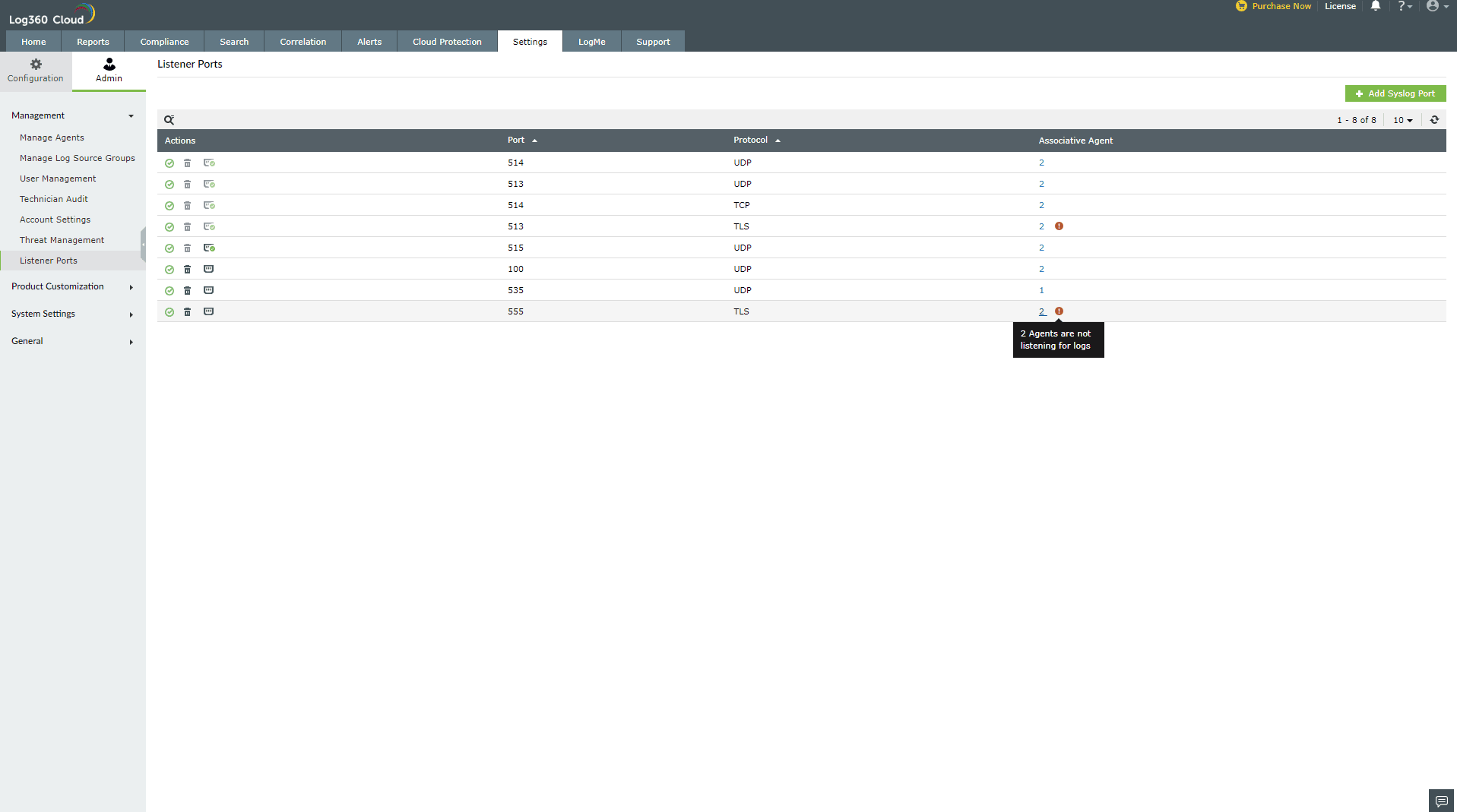
Task: Click the port icon for 100 UDP
Action: coord(209,269)
